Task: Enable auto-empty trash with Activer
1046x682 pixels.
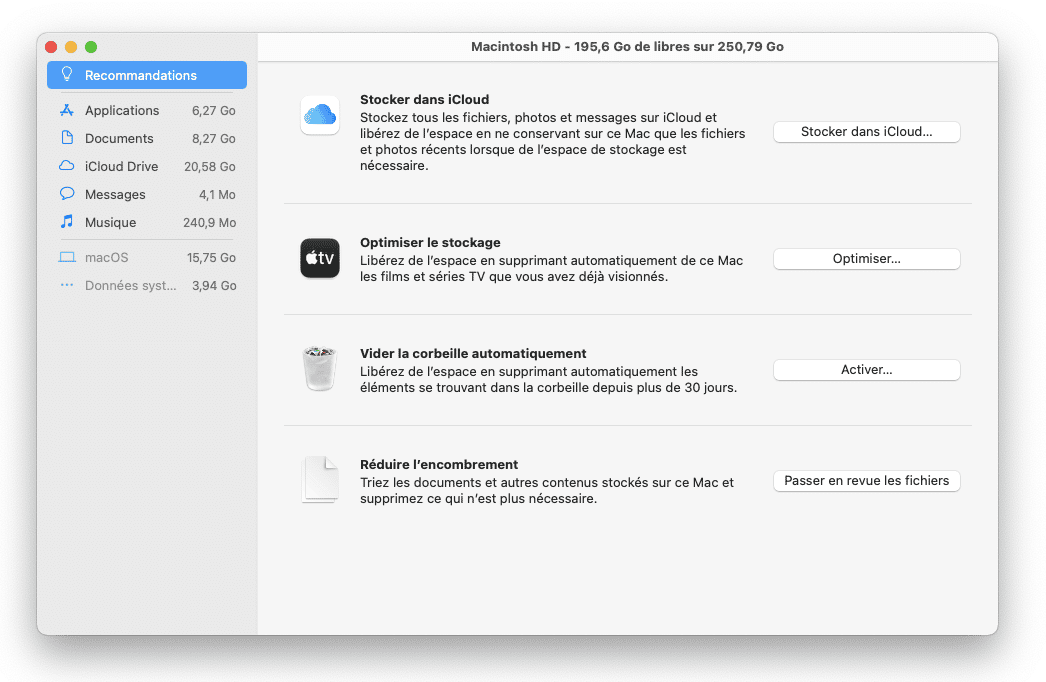Action: click(866, 370)
